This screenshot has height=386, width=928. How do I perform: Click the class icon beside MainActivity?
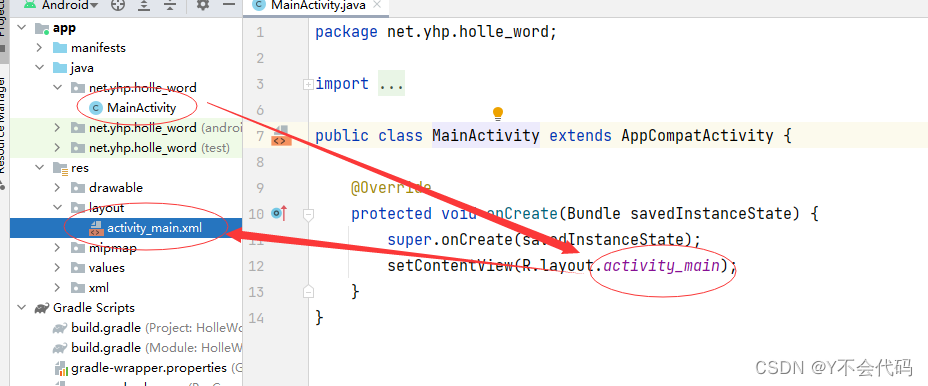click(95, 108)
